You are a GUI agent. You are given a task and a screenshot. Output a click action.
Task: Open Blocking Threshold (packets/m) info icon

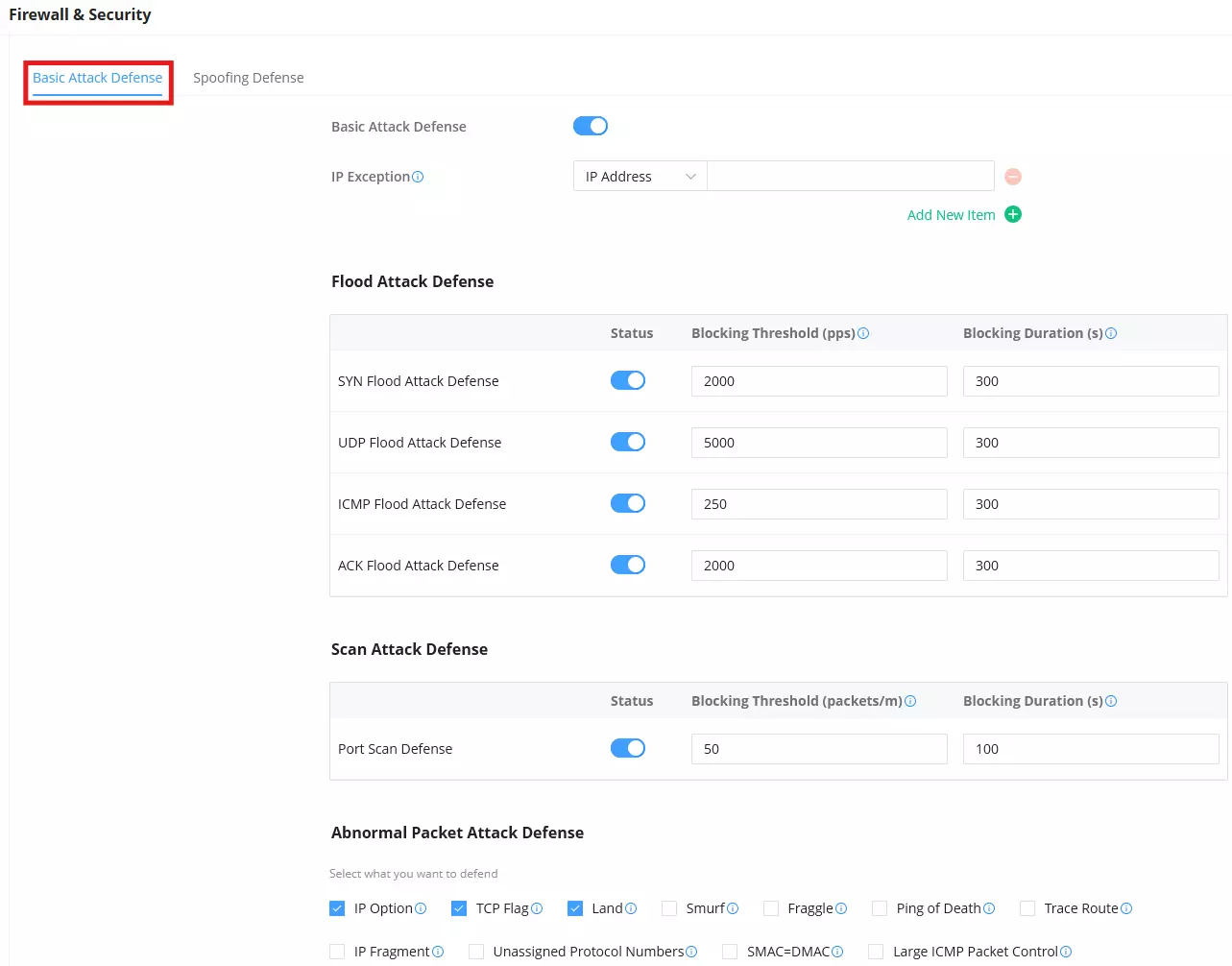(910, 701)
